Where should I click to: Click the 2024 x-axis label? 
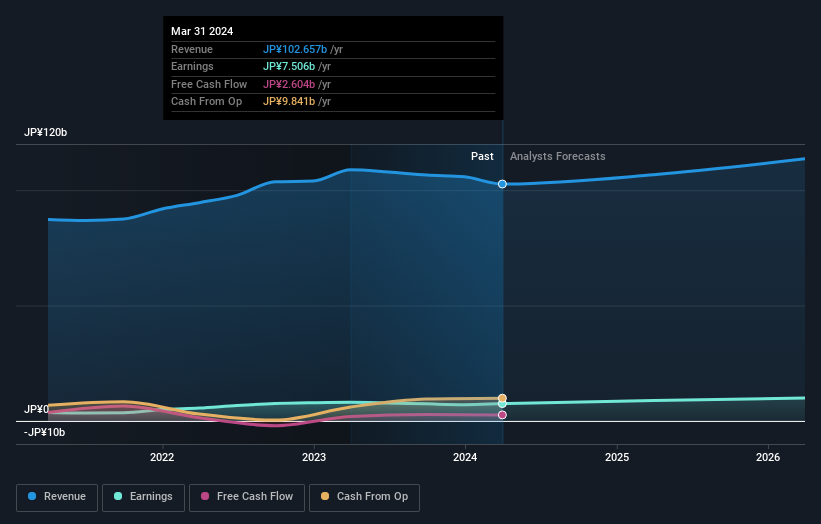465,458
